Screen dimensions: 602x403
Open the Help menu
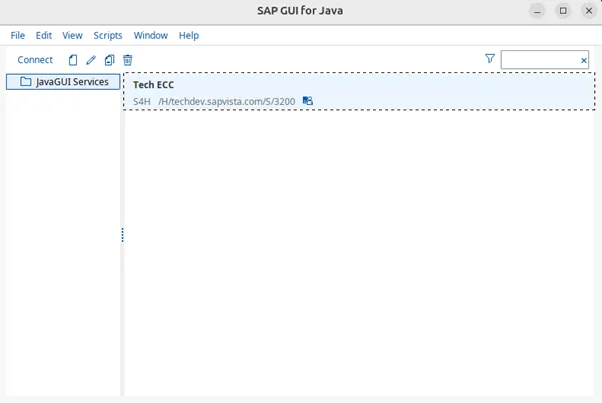point(189,36)
